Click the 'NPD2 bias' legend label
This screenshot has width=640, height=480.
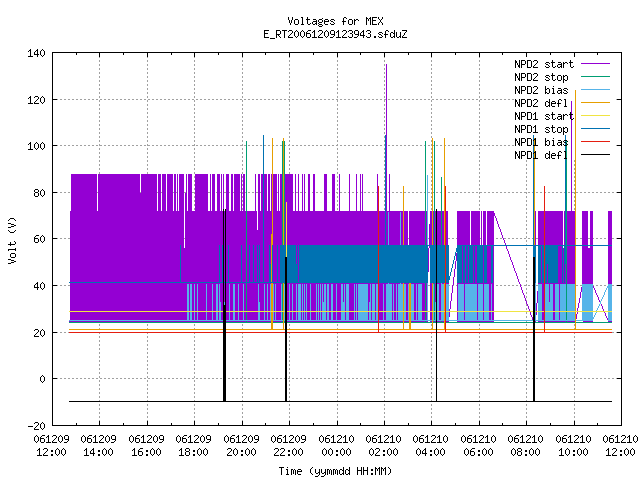[x=541, y=90]
